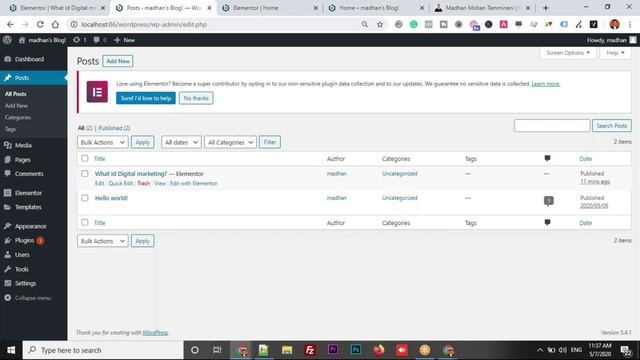Check the What id Digital marketing? post

coord(84,173)
